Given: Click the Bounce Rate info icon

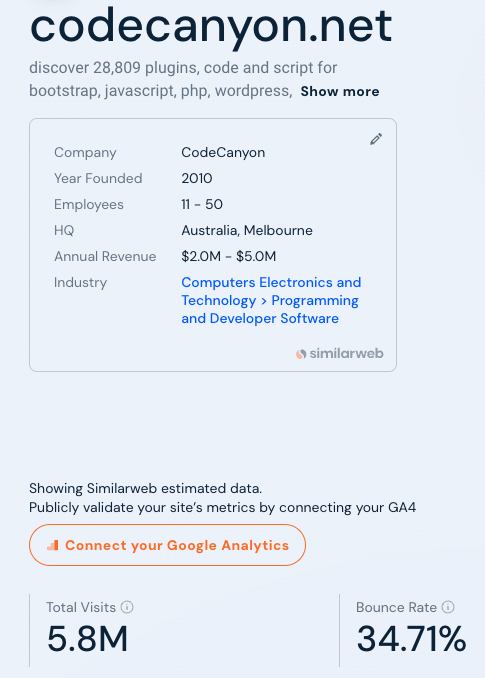Looking at the screenshot, I should 448,607.
